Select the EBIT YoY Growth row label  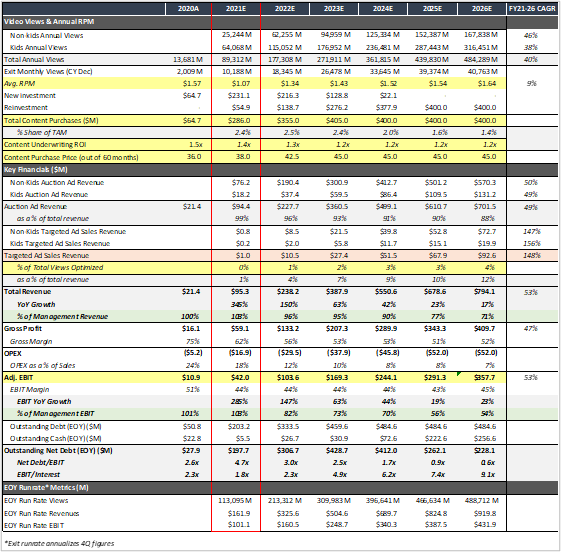tap(44, 401)
